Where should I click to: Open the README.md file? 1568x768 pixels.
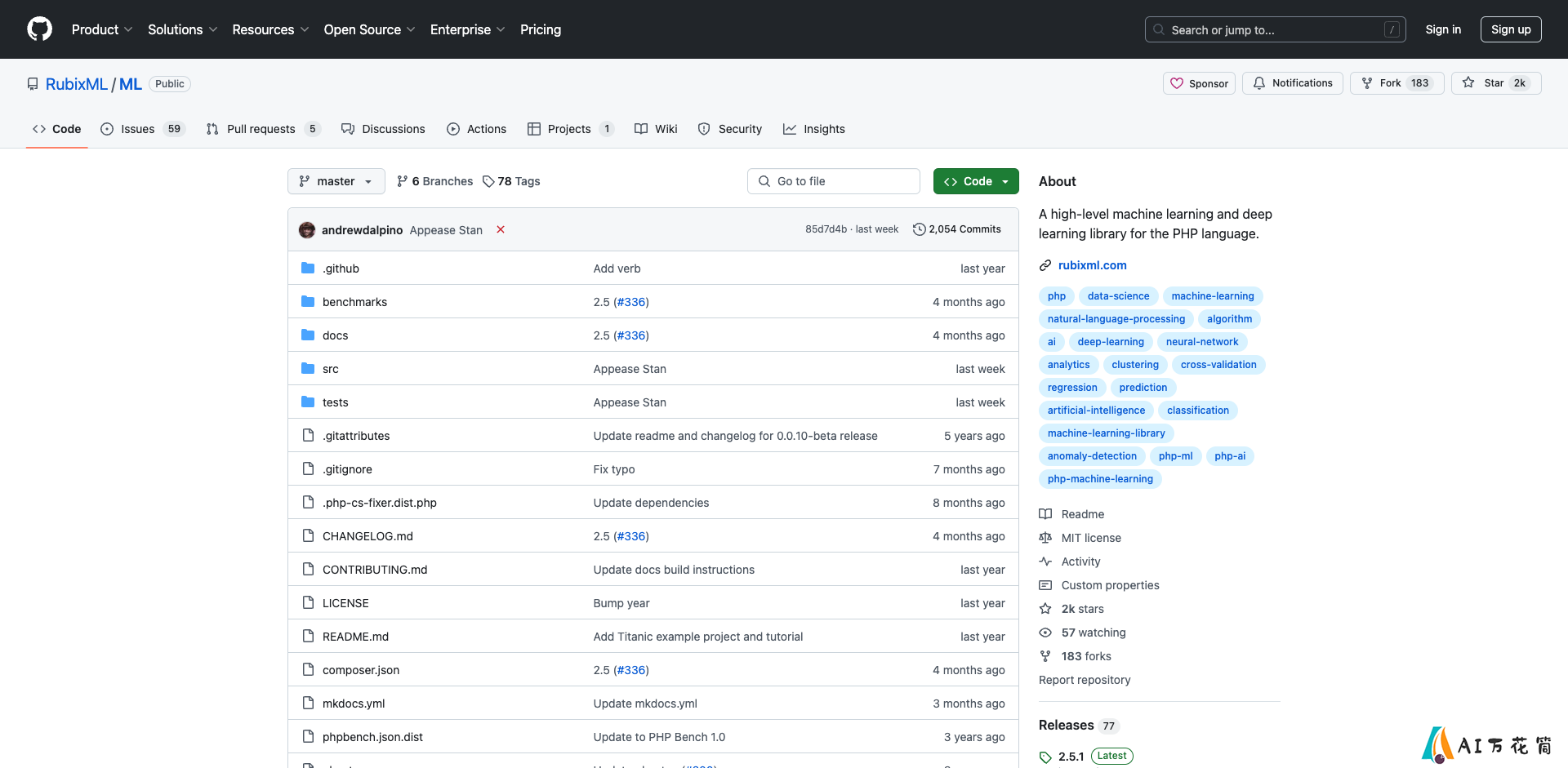point(355,637)
